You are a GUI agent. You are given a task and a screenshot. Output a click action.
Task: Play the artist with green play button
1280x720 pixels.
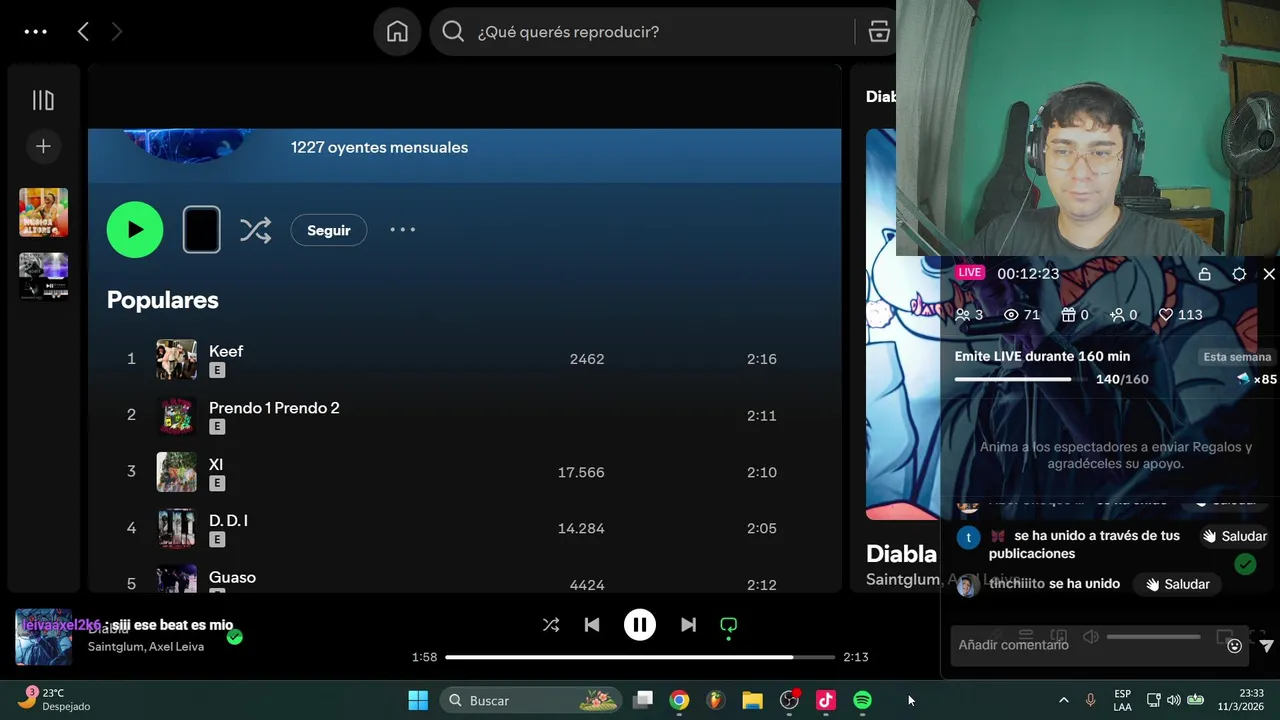(x=135, y=230)
